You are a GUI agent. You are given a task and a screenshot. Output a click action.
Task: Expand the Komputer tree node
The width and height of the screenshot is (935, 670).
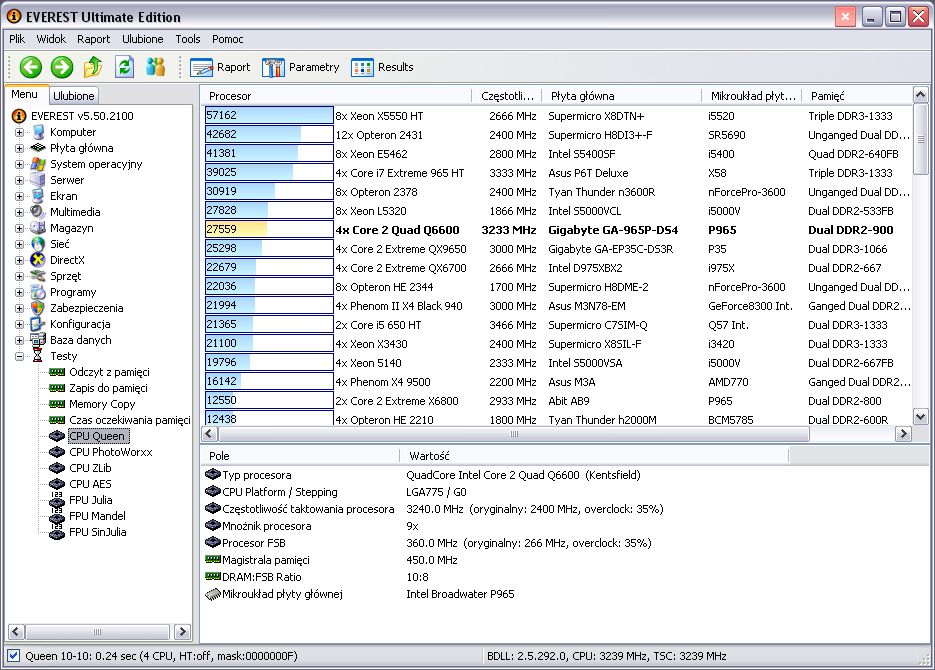coord(19,132)
